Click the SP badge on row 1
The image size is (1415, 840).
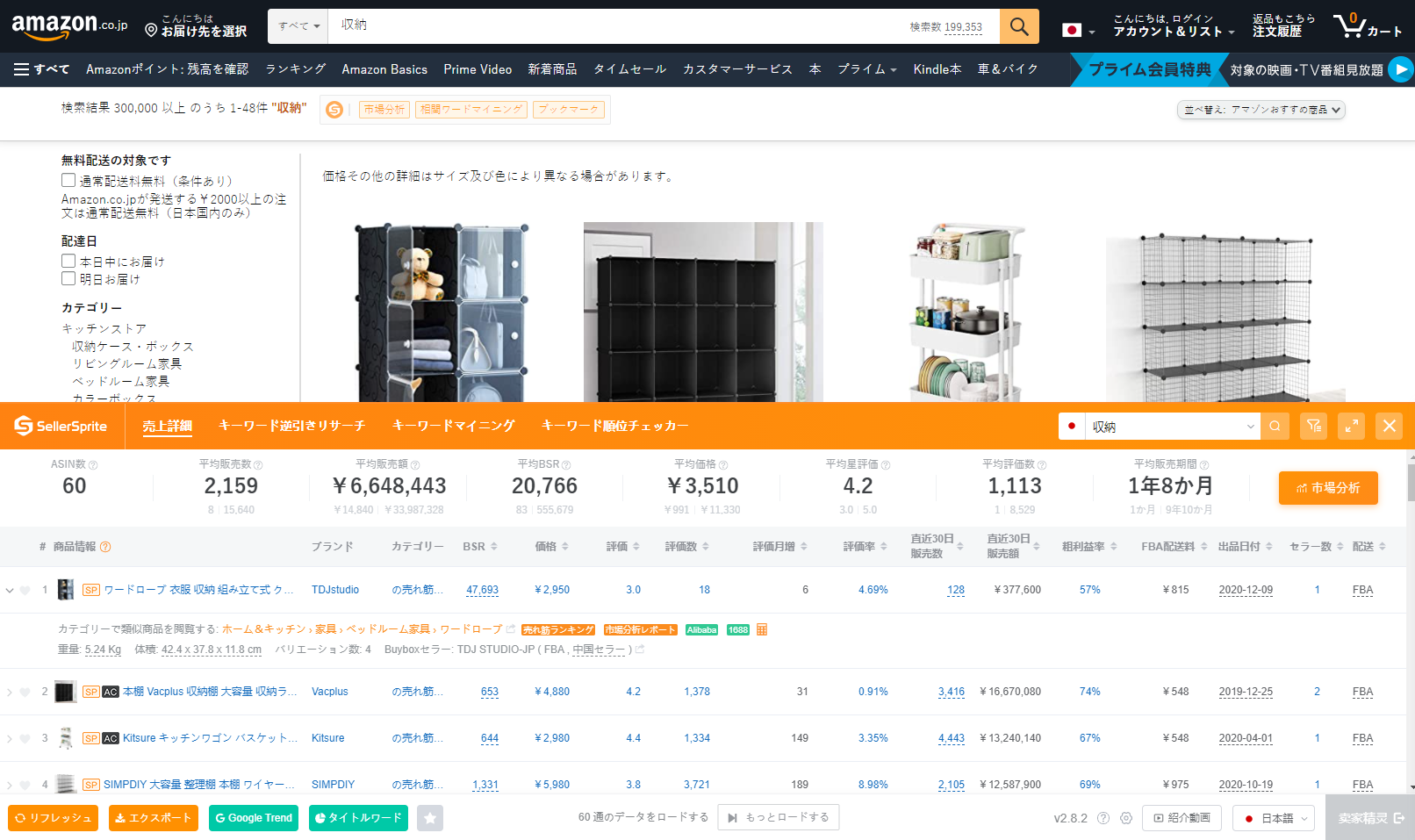91,591
